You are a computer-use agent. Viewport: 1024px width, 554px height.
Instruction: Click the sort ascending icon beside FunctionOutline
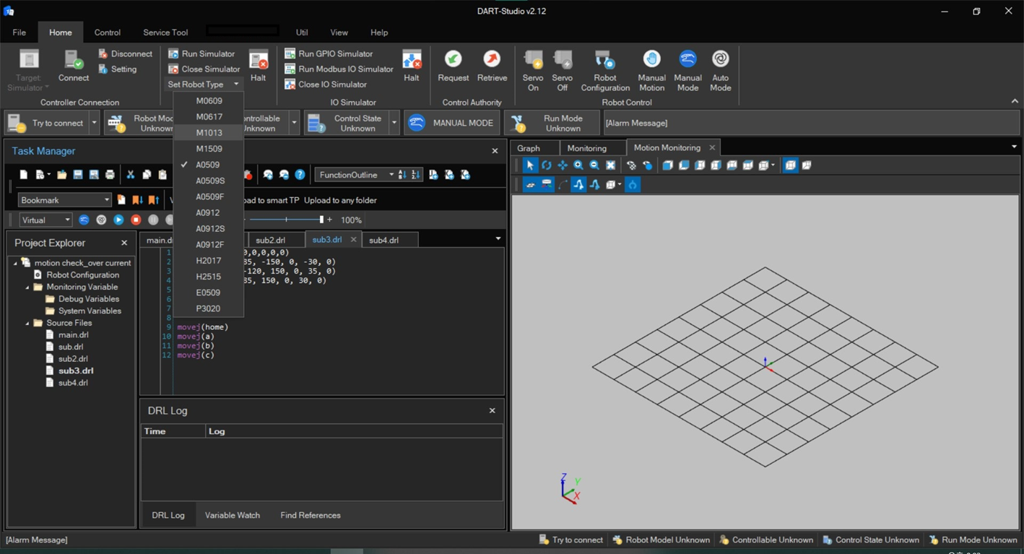point(402,174)
